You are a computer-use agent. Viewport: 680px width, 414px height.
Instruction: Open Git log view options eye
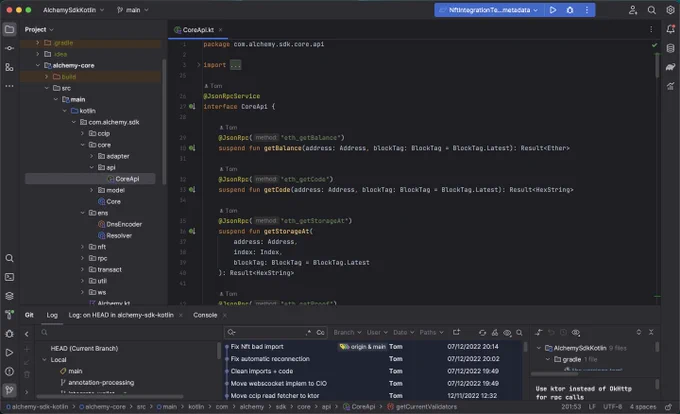click(507, 333)
